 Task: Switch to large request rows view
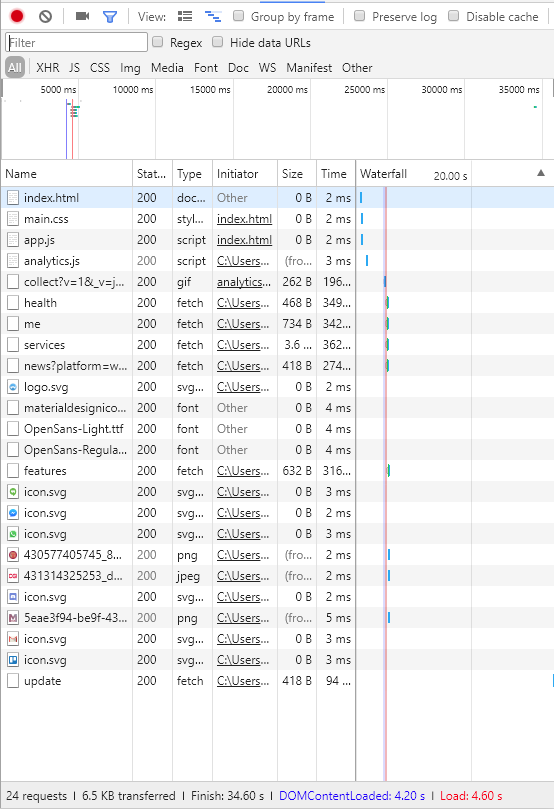(185, 17)
